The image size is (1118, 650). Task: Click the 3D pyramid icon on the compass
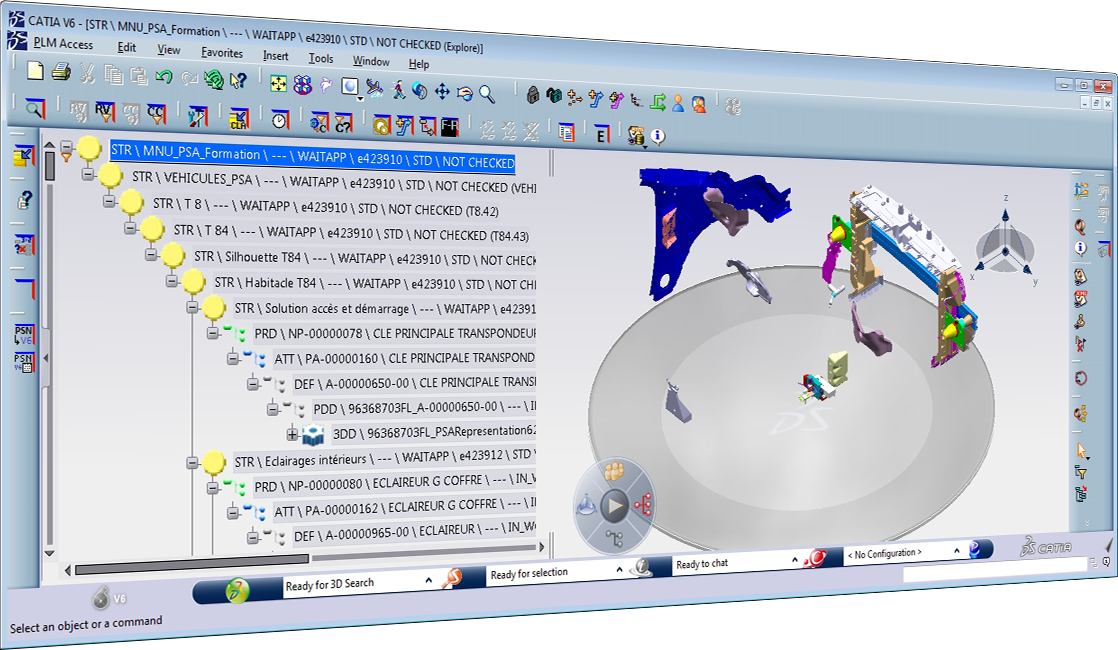click(x=586, y=505)
